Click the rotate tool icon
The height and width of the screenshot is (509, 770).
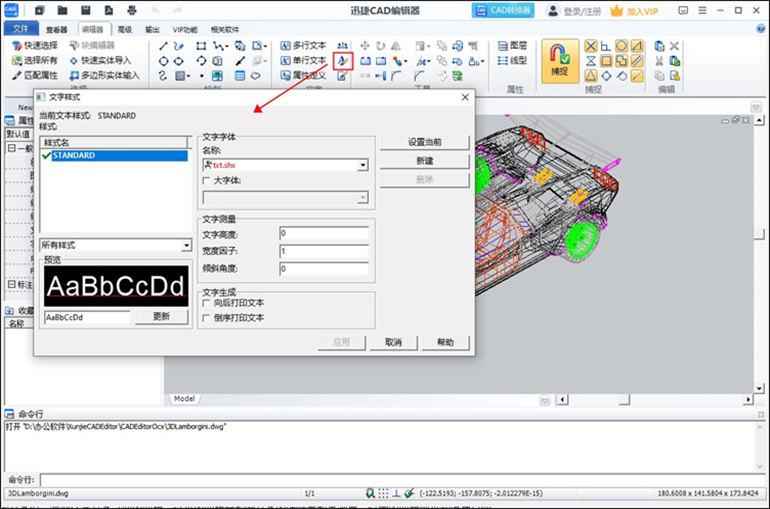point(381,46)
